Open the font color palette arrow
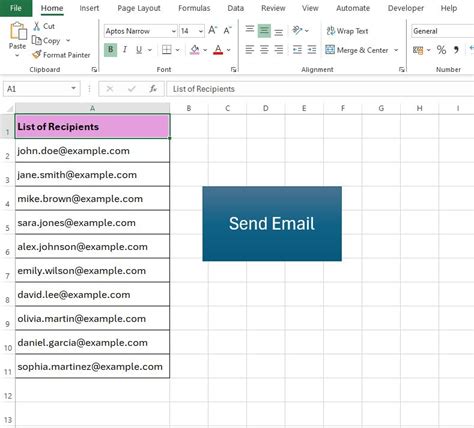The height and width of the screenshot is (428, 474). pyautogui.click(x=229, y=50)
